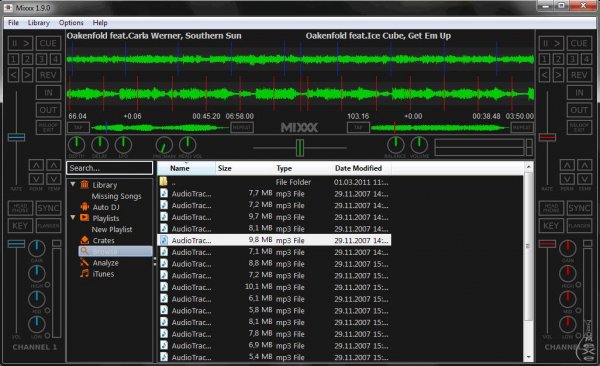Trigger hotcue 2 on Channel 1 deck
This screenshot has height=366, width=600.
pyautogui.click(x=27, y=59)
